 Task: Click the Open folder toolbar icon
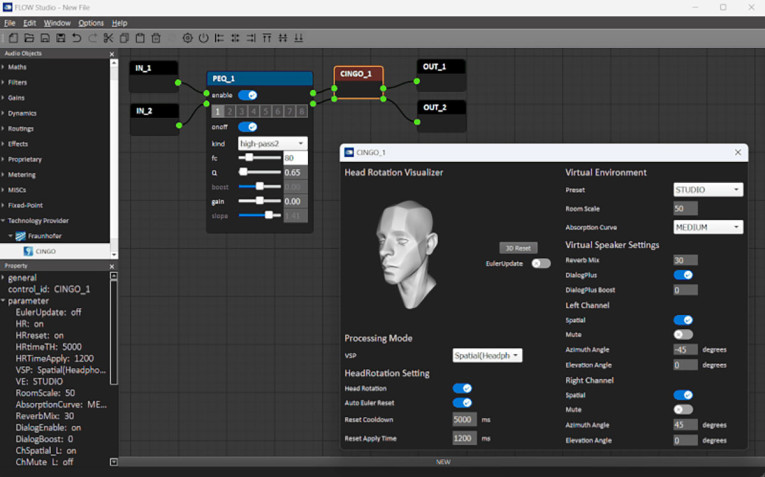[28, 38]
